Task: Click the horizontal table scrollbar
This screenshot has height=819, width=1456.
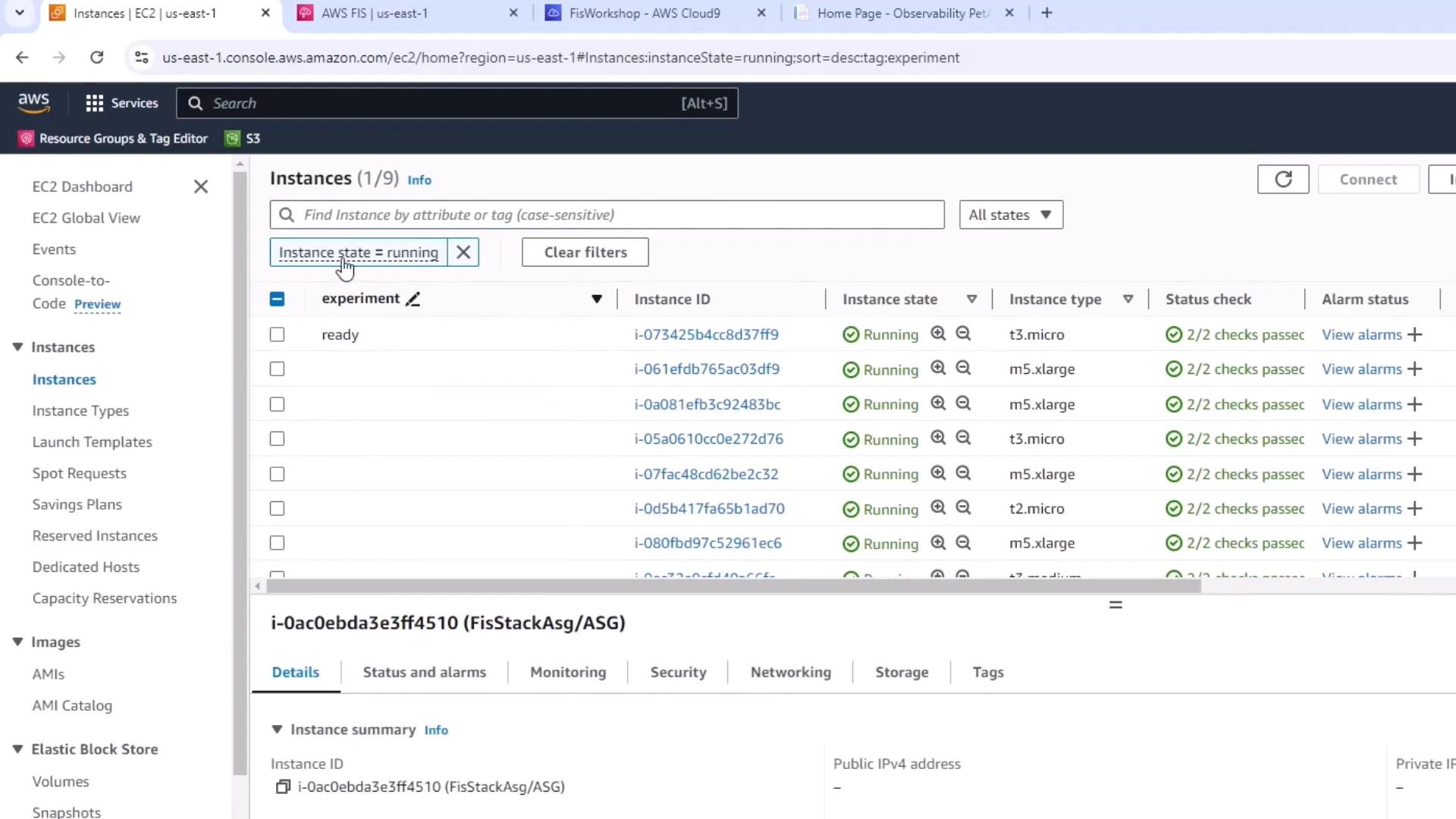Action: point(733,586)
